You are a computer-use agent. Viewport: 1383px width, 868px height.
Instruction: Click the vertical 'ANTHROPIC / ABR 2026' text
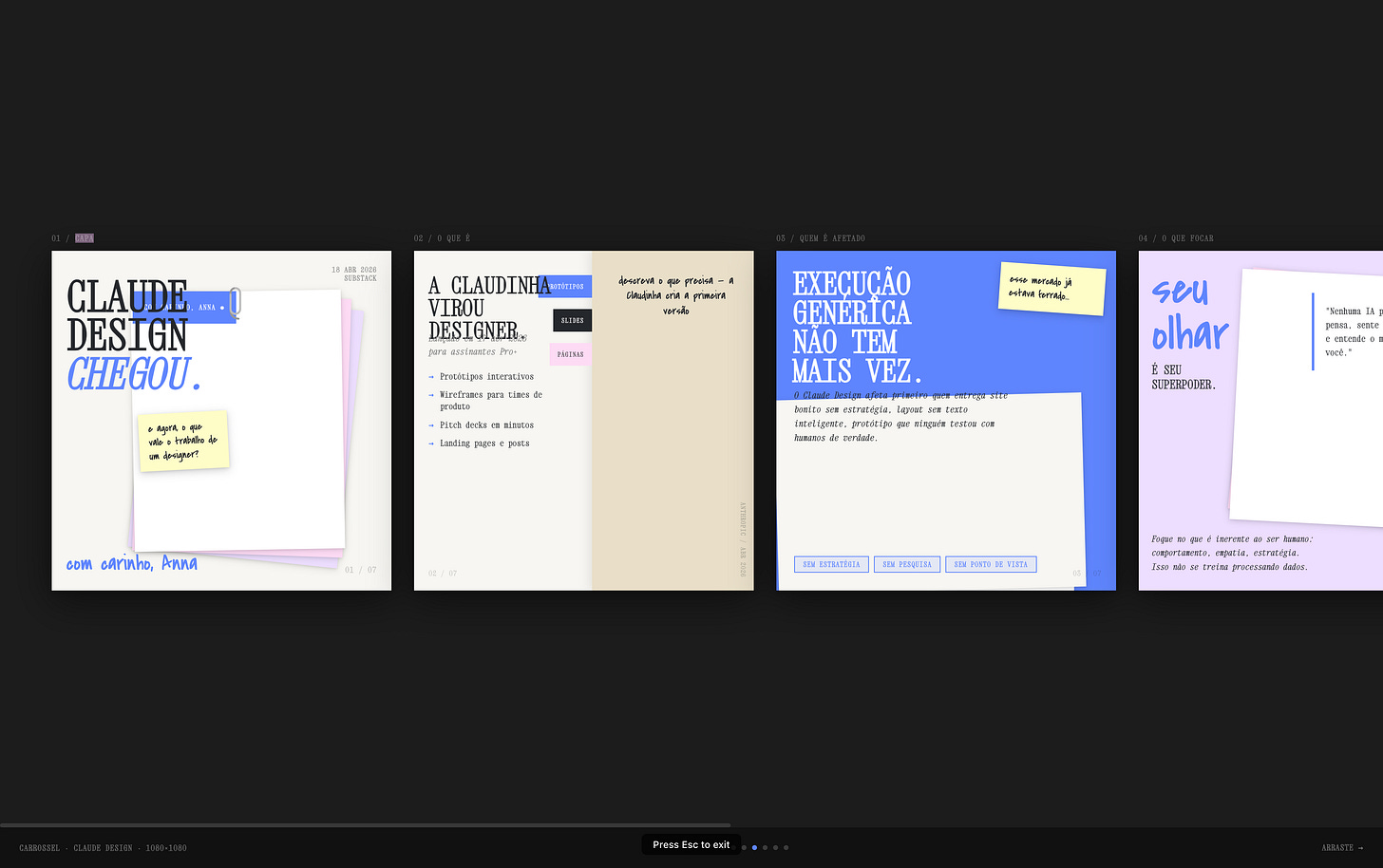click(743, 539)
